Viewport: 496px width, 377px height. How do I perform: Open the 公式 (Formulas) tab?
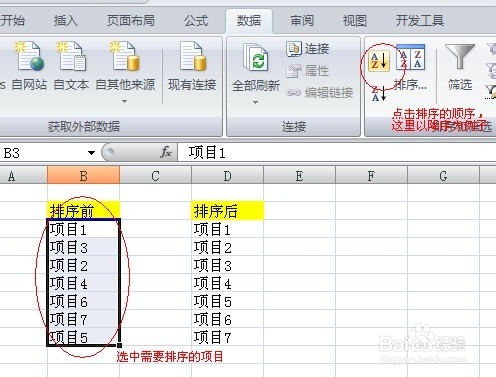[196, 21]
